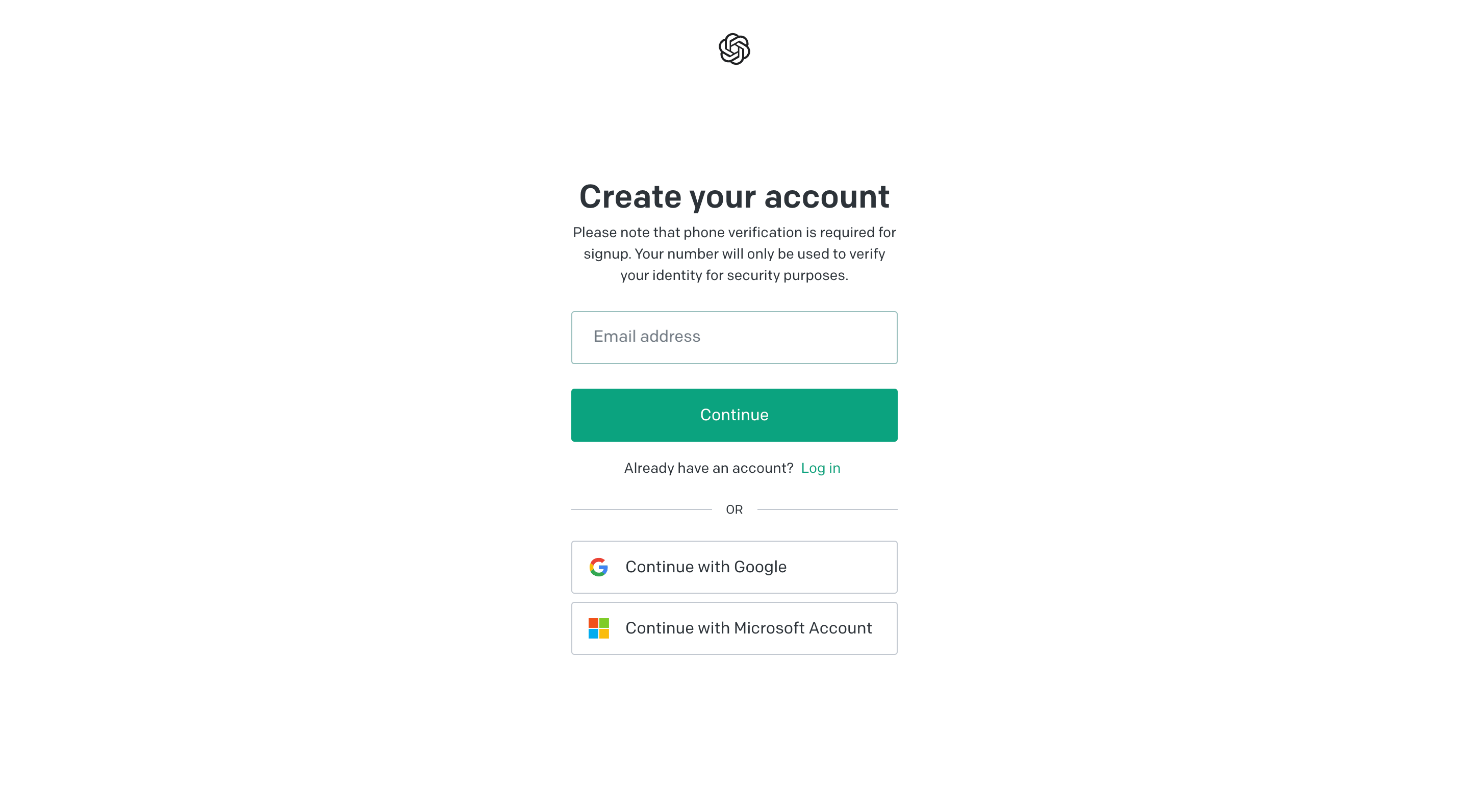
Task: Click the Microsoft four-square logo
Action: [x=598, y=628]
